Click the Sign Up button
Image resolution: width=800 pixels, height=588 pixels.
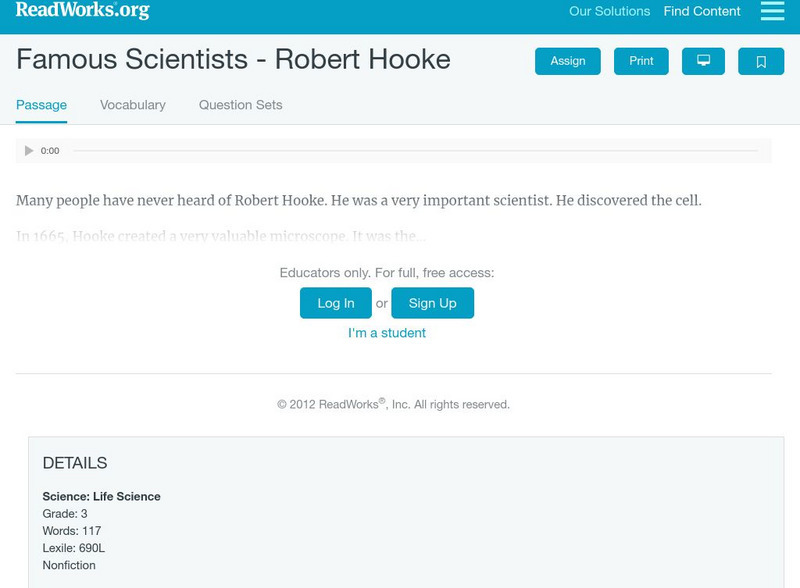coord(432,303)
